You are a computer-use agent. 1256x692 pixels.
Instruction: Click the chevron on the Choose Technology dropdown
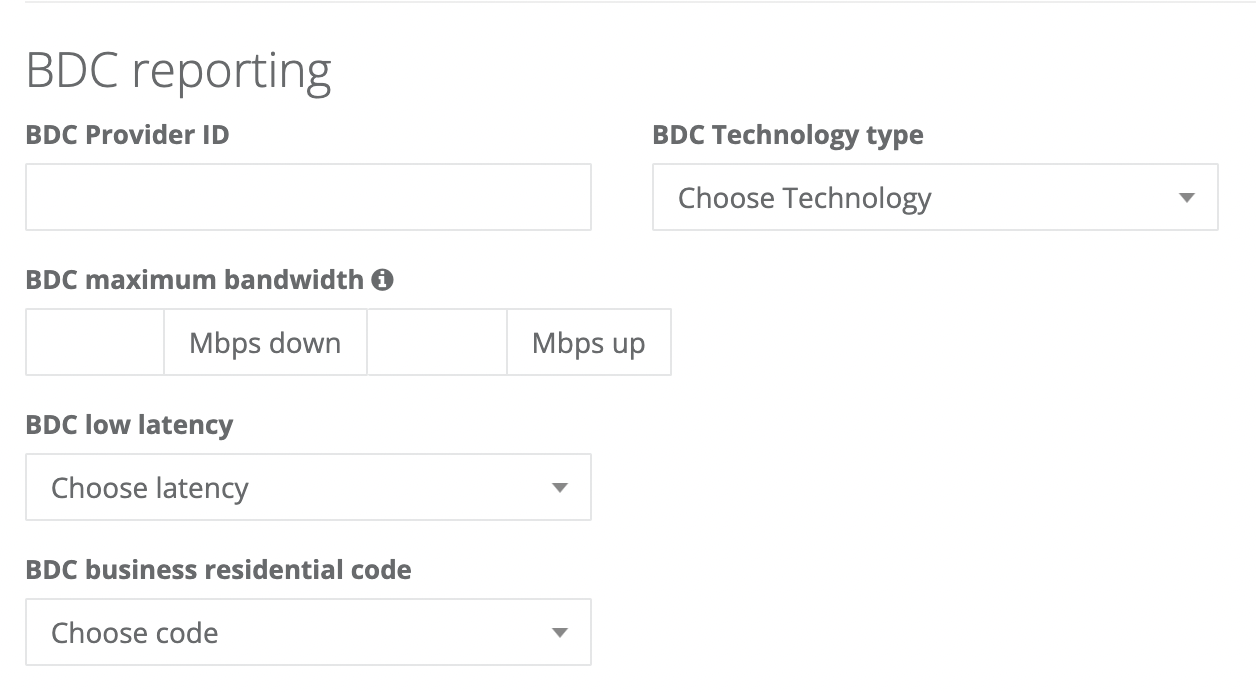pos(1186,198)
